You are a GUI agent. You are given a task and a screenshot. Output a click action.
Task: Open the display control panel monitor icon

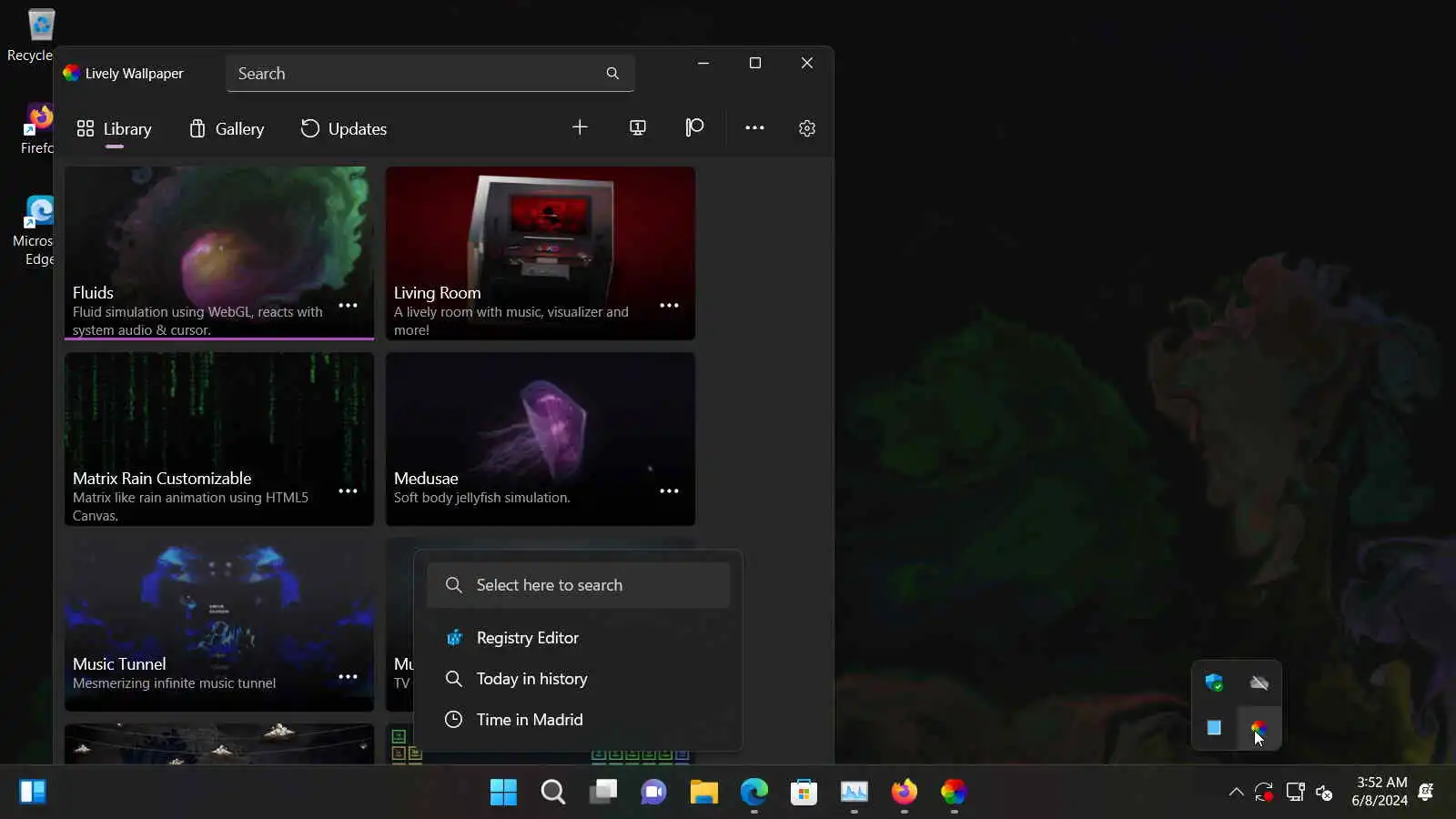click(638, 127)
